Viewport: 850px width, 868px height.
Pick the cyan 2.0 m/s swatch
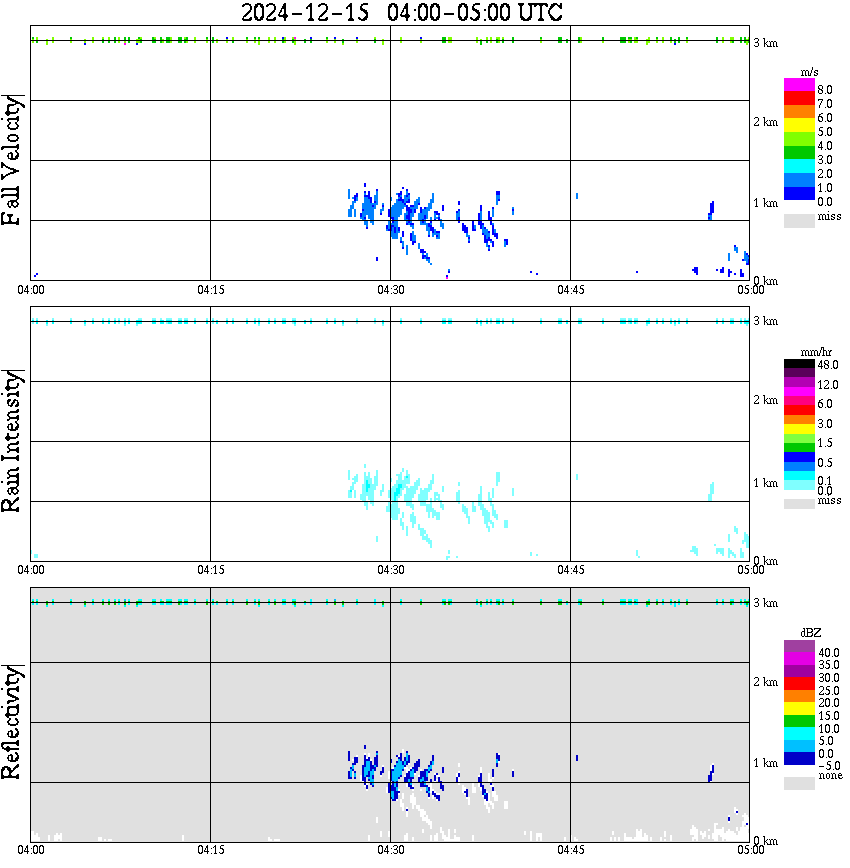tap(799, 167)
